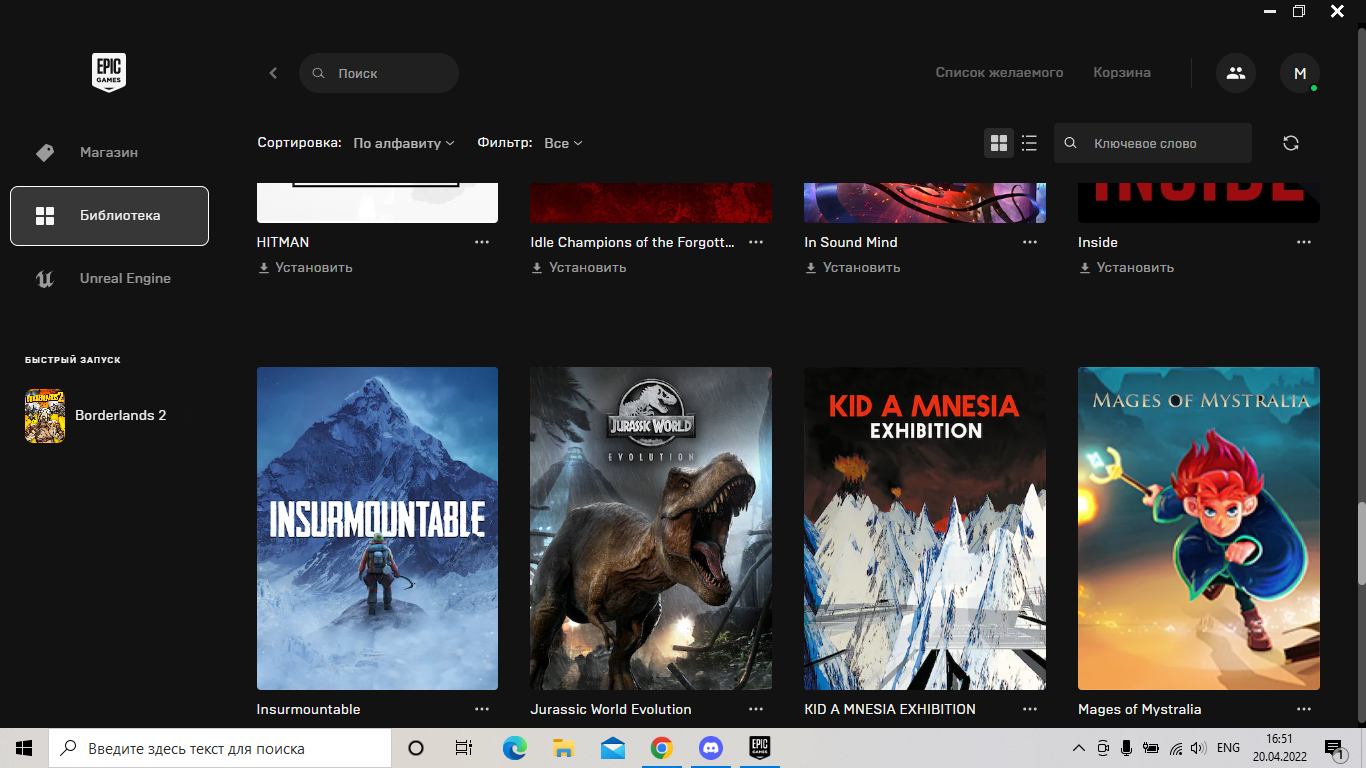The image size is (1366, 768).
Task: Show hidden tray icons chevron
Action: tap(1078, 748)
